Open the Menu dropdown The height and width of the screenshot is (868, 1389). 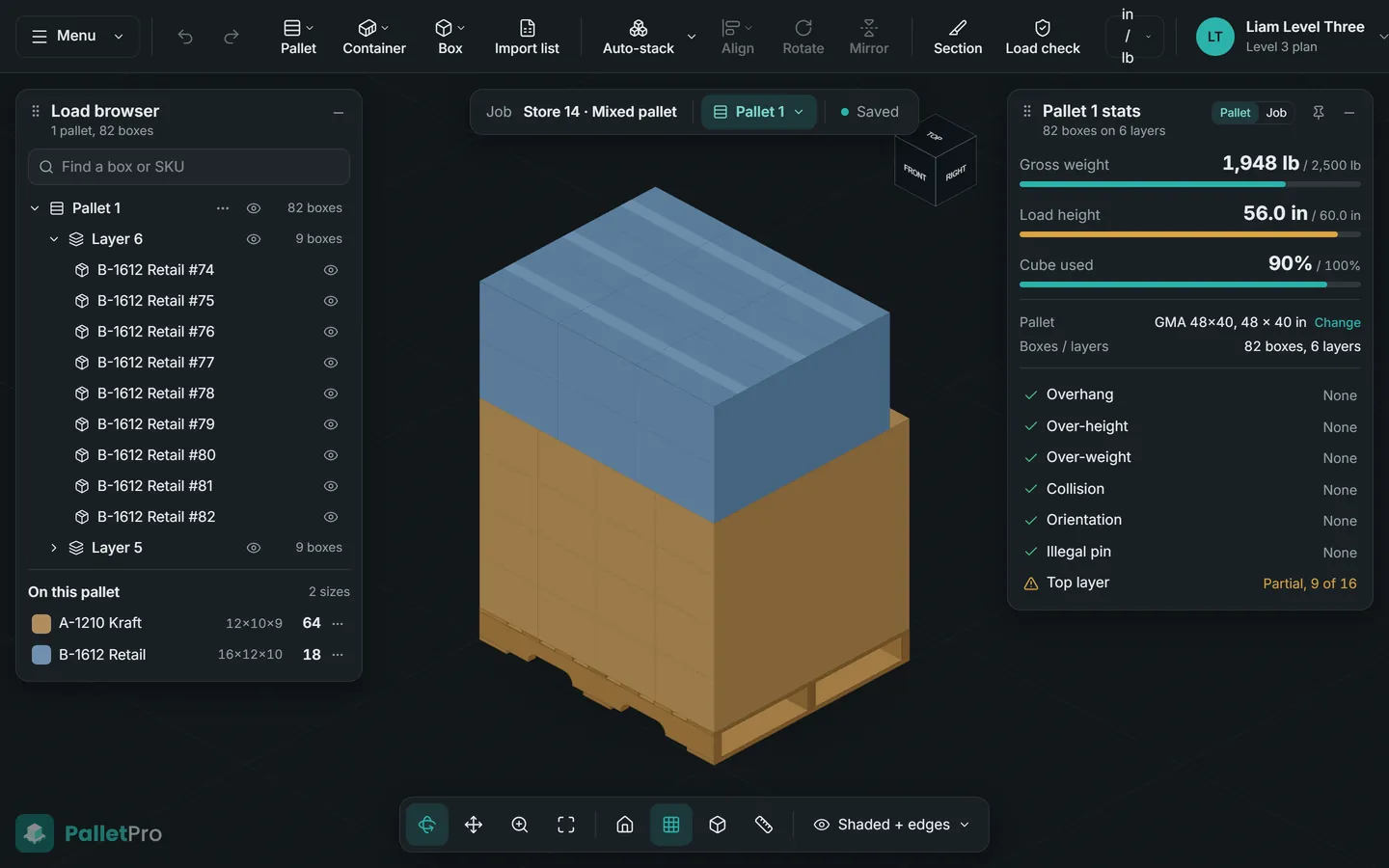(x=77, y=37)
